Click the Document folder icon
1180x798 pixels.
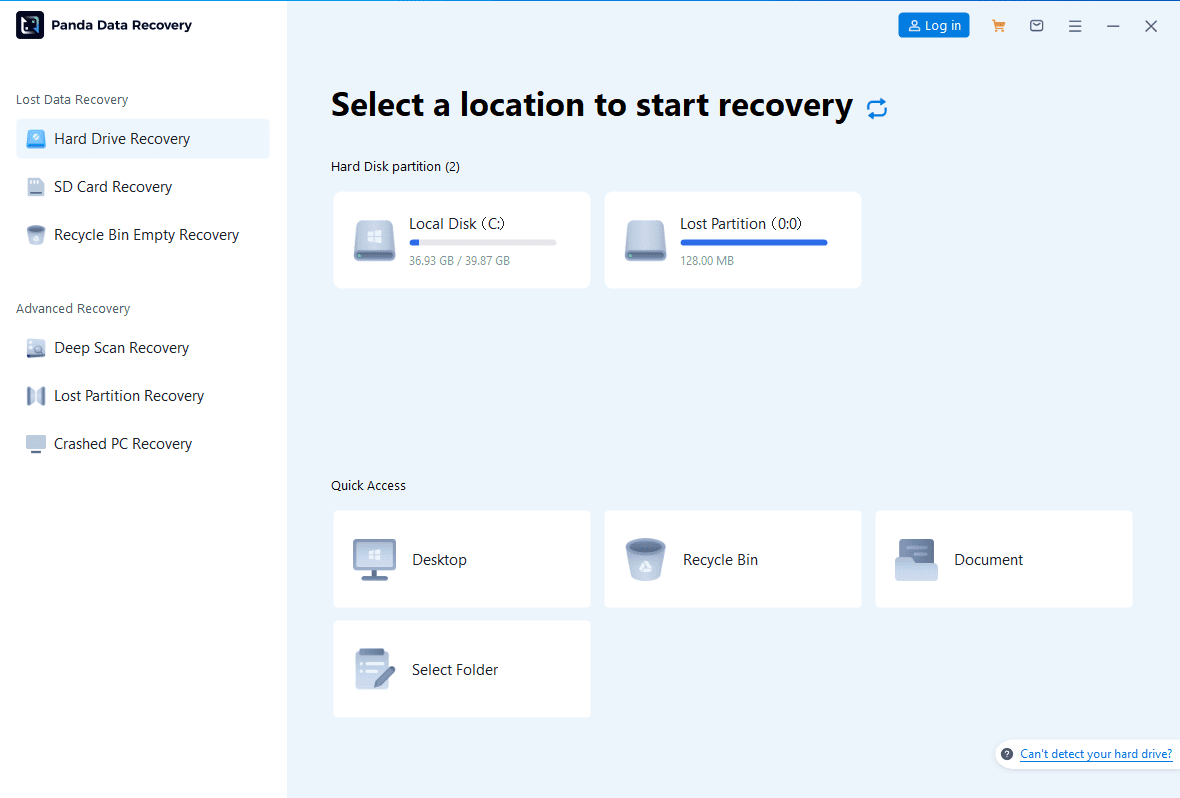point(916,559)
